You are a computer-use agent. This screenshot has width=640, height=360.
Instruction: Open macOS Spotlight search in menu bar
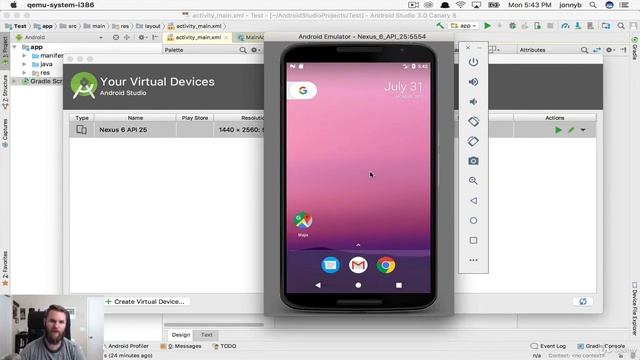593,5
